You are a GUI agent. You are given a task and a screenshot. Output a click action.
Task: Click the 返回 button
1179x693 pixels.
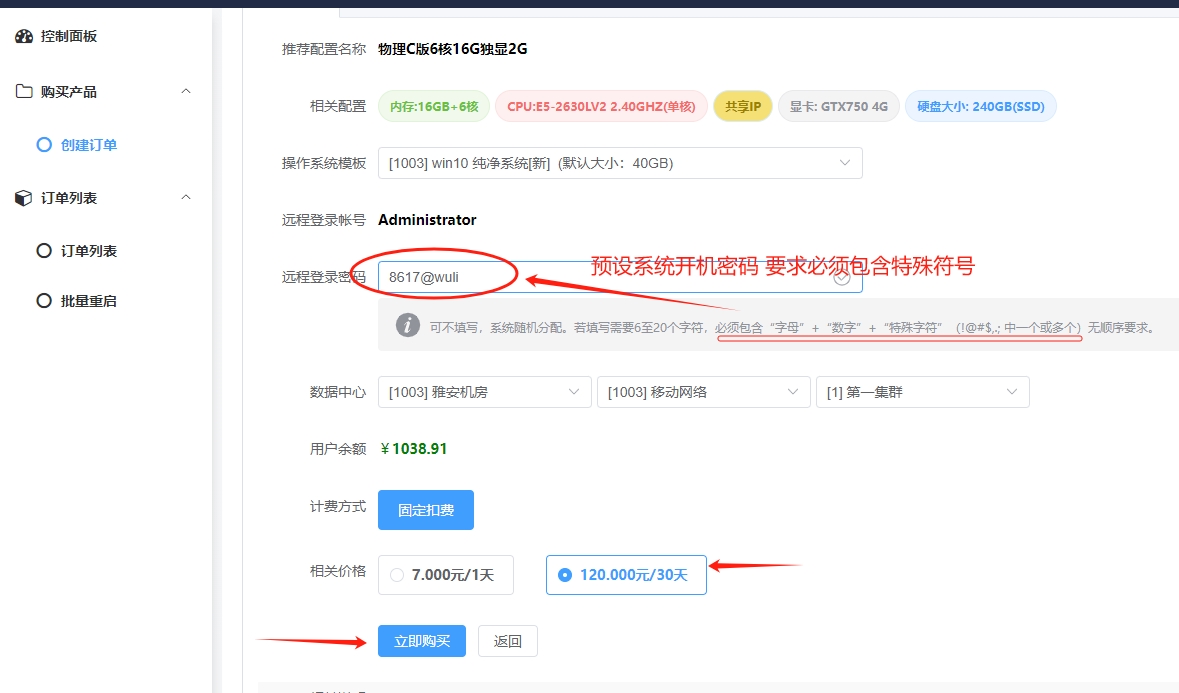tap(507, 641)
